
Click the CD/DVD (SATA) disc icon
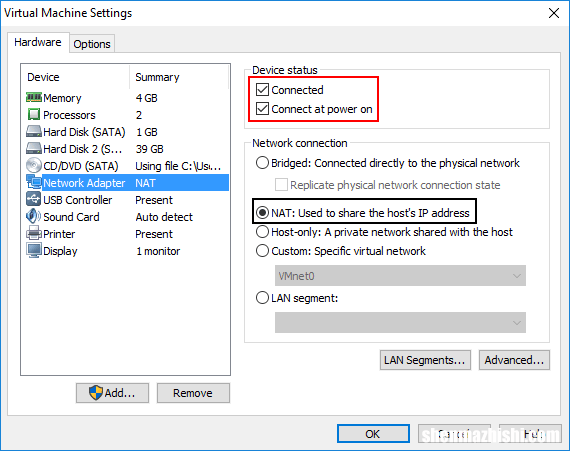34,165
